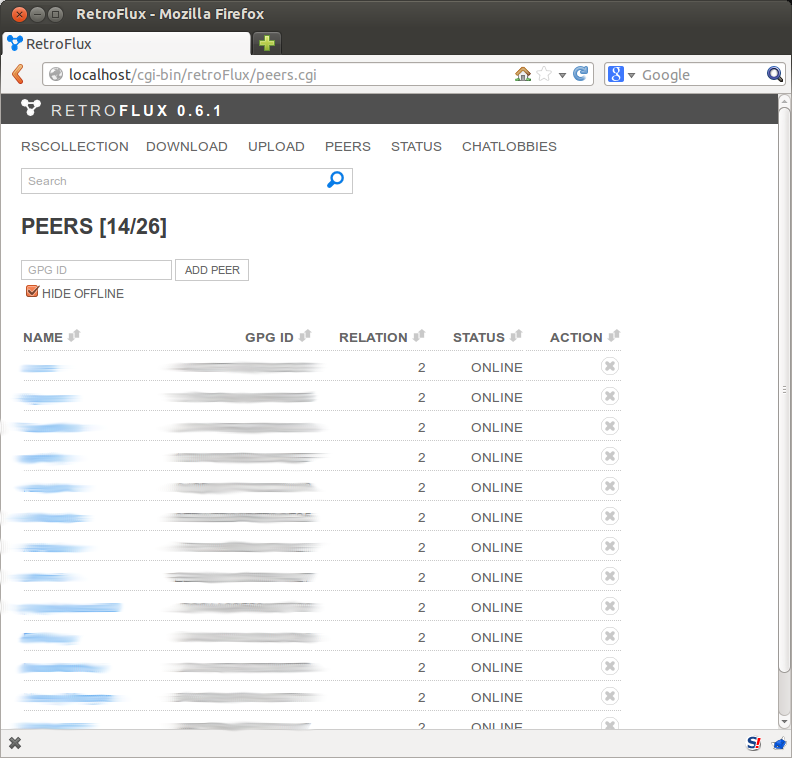Click the magnifier in the Google search box
The image size is (792, 758).
coord(774,74)
